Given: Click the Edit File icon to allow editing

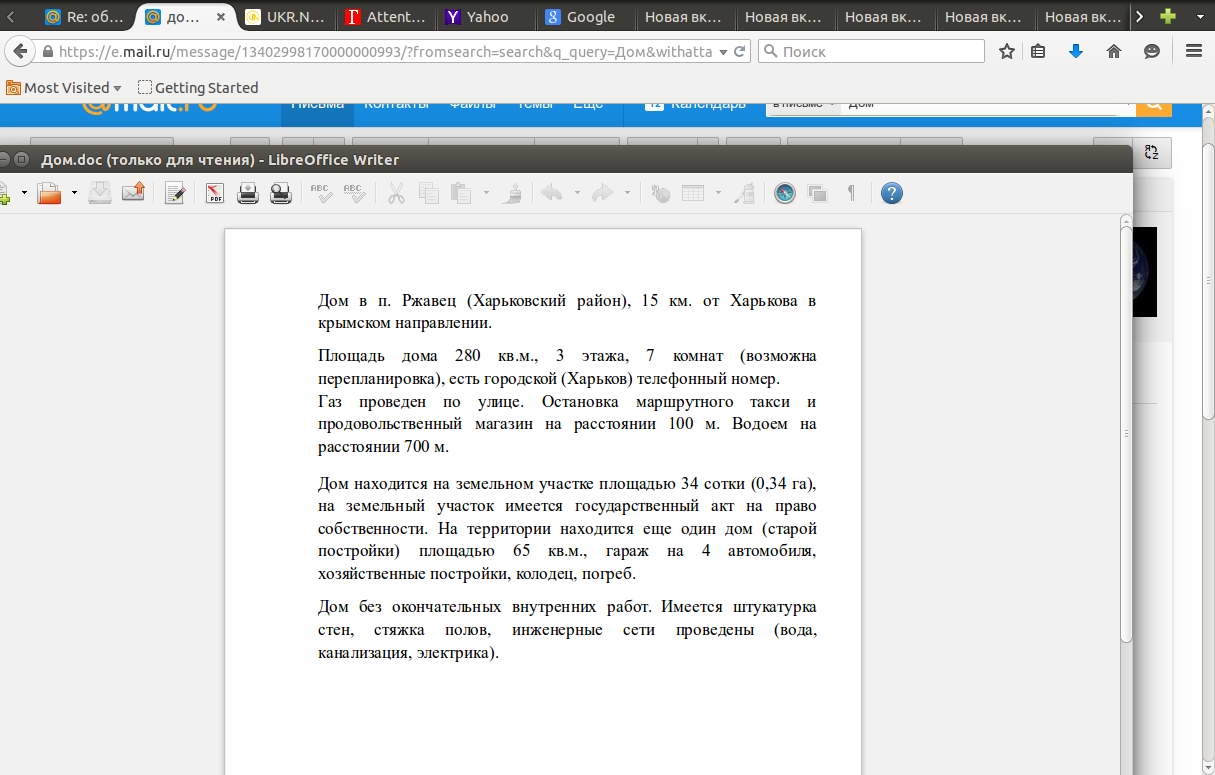Looking at the screenshot, I should [x=175, y=192].
